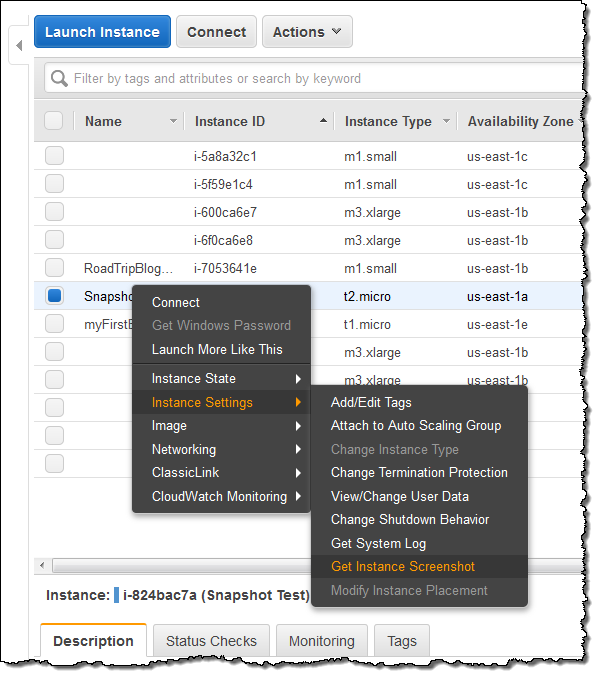Viewport: 598px width, 676px height.
Task: Click Instance ID ascending sort arrow
Action: [x=323, y=121]
